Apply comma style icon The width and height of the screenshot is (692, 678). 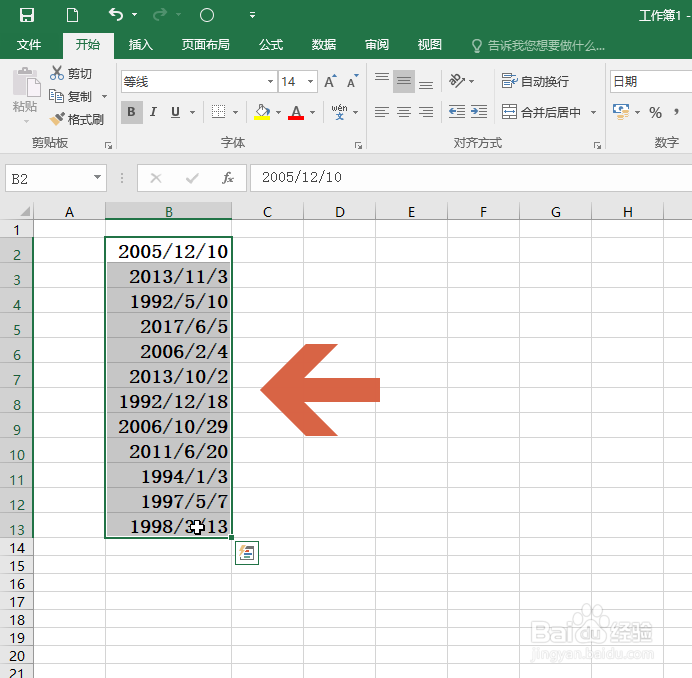677,112
